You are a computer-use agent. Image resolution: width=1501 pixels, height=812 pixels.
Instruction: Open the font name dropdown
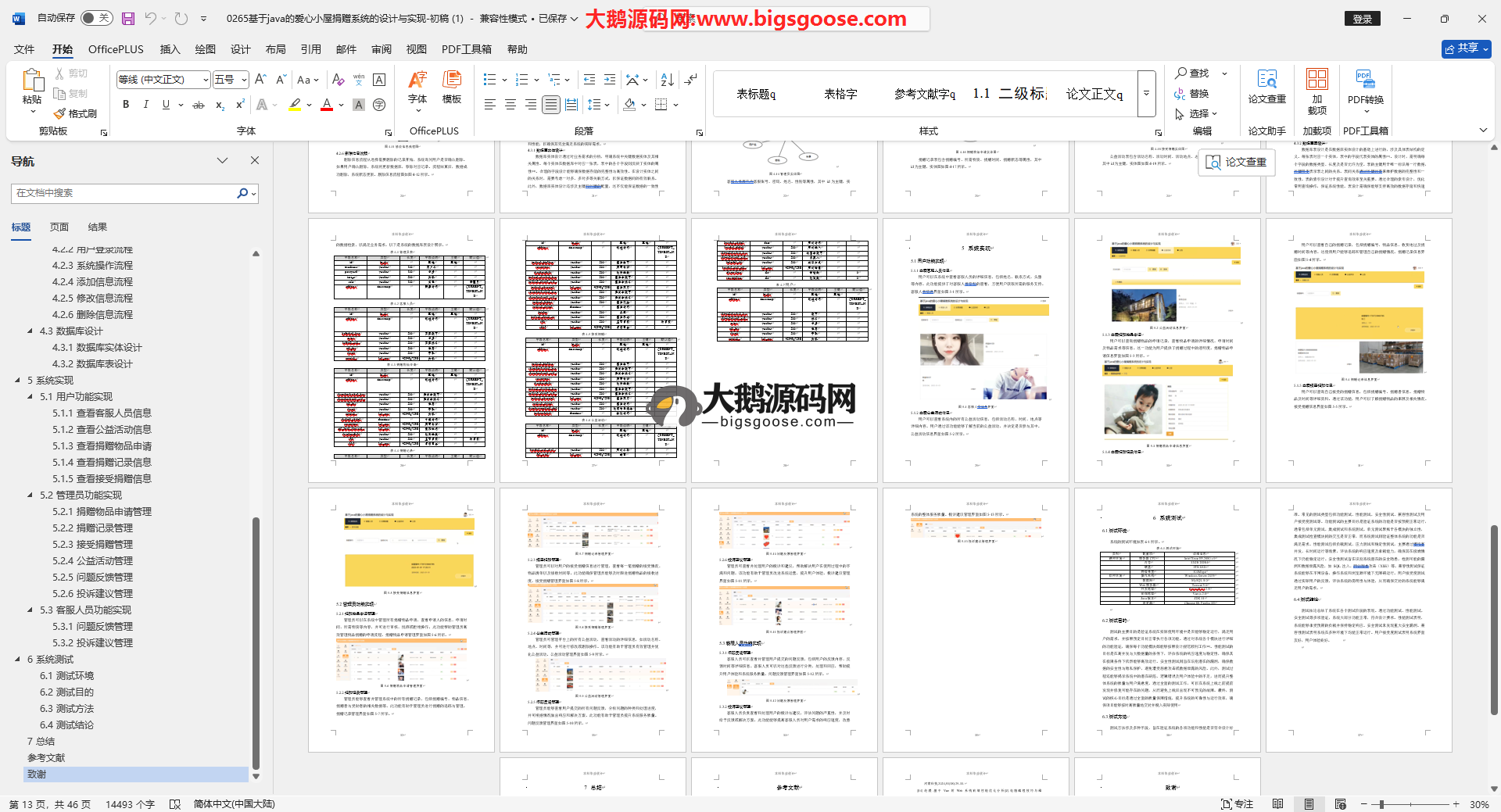tap(206, 80)
